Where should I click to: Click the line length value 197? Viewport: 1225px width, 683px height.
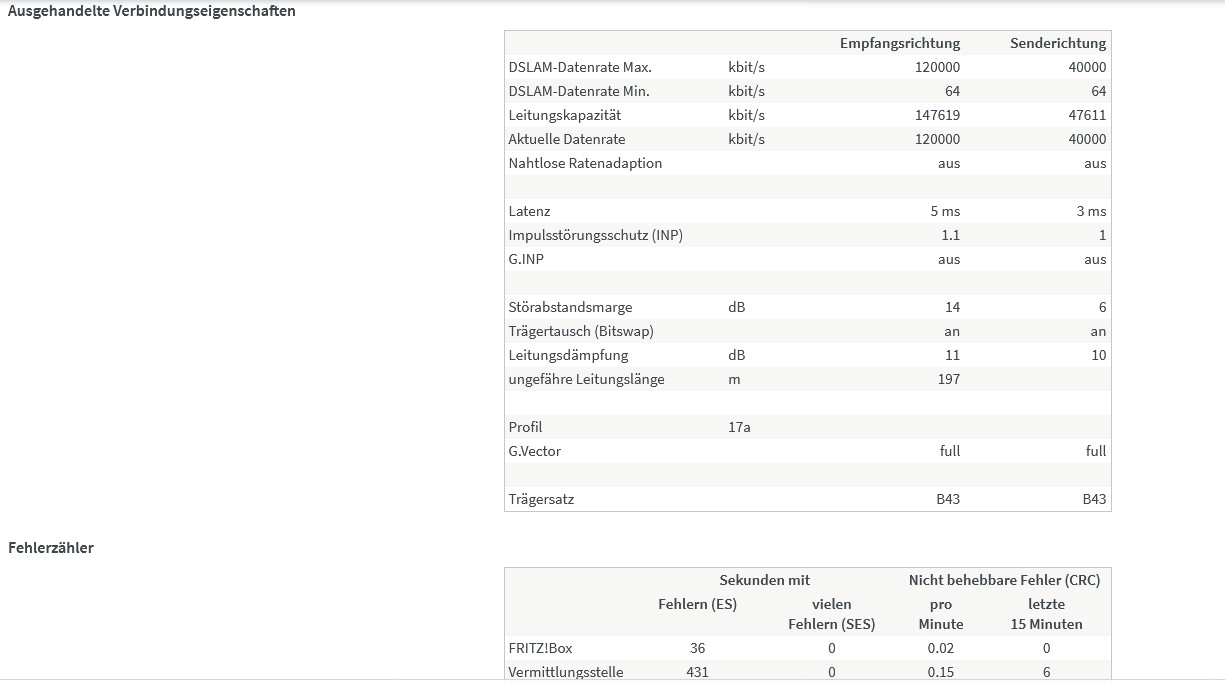949,379
